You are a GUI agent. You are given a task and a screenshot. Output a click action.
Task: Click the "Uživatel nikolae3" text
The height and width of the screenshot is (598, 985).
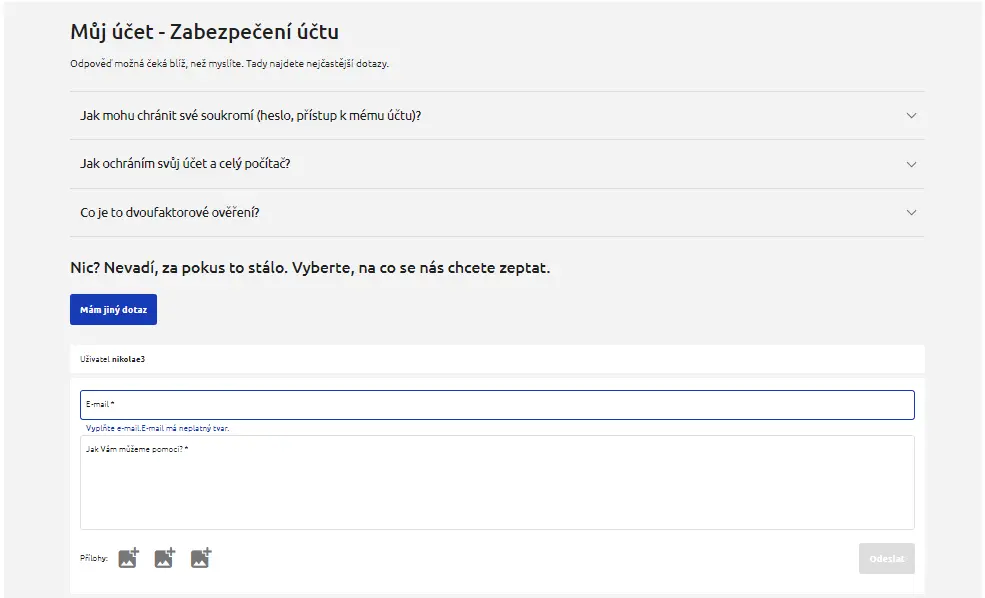(x=112, y=359)
